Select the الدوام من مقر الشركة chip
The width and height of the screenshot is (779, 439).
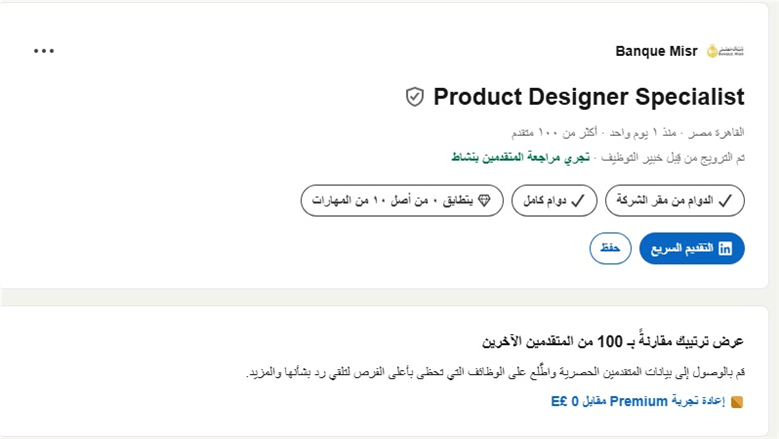pyautogui.click(x=675, y=201)
